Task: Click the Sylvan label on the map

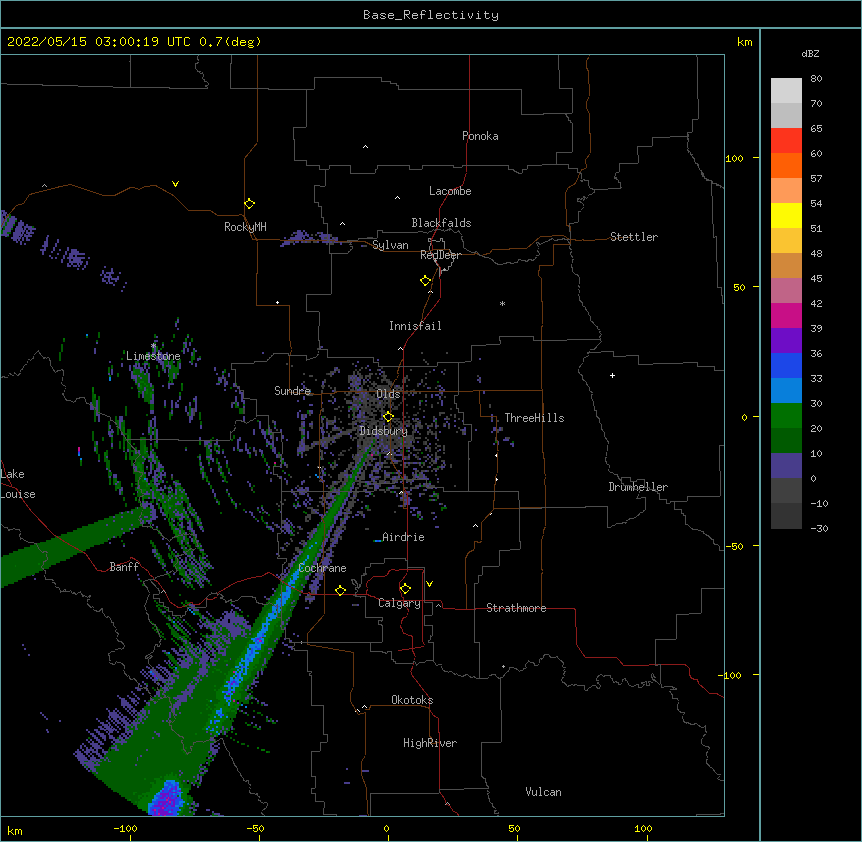Action: [390, 245]
